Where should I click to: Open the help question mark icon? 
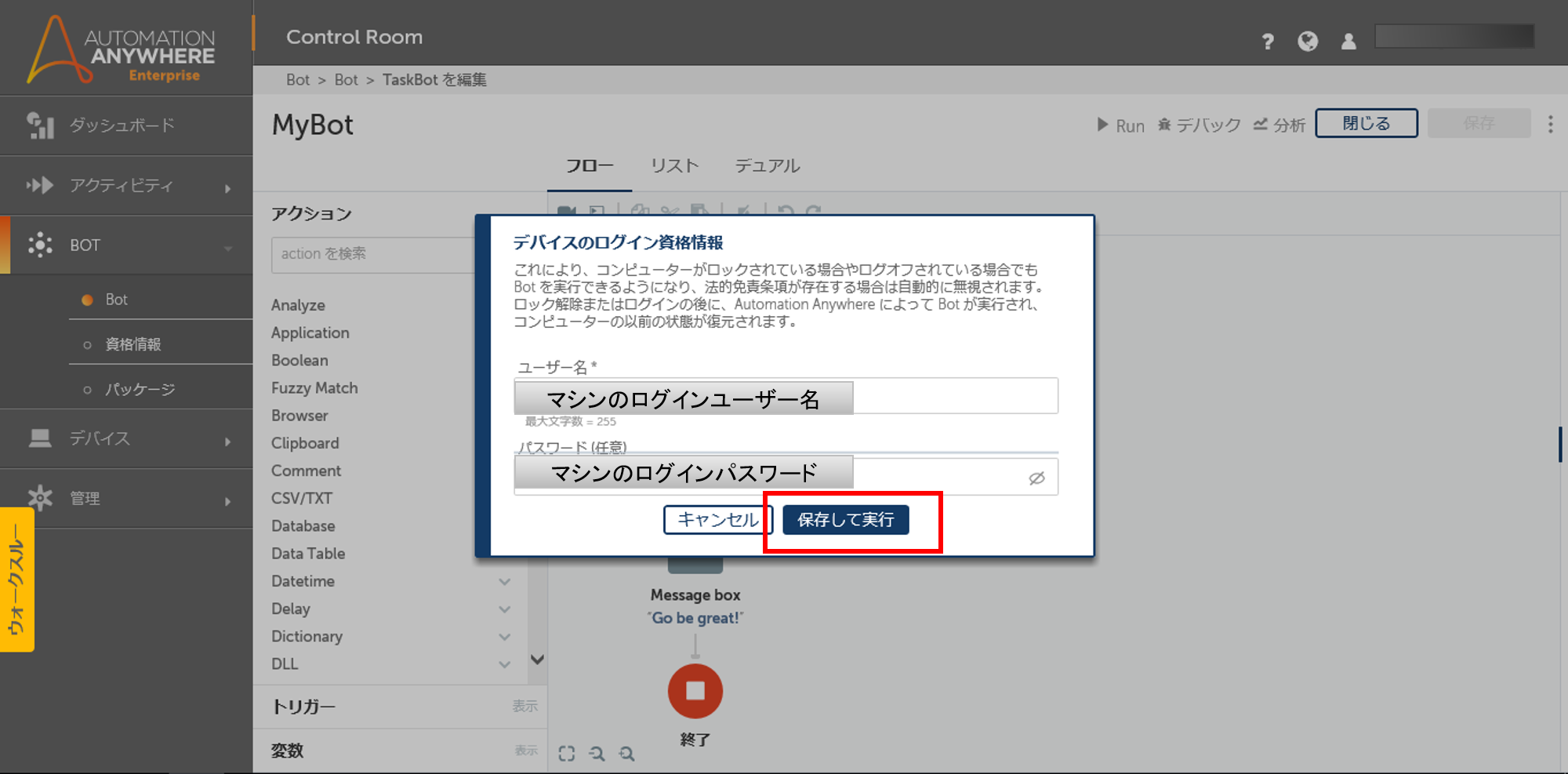click(1268, 41)
